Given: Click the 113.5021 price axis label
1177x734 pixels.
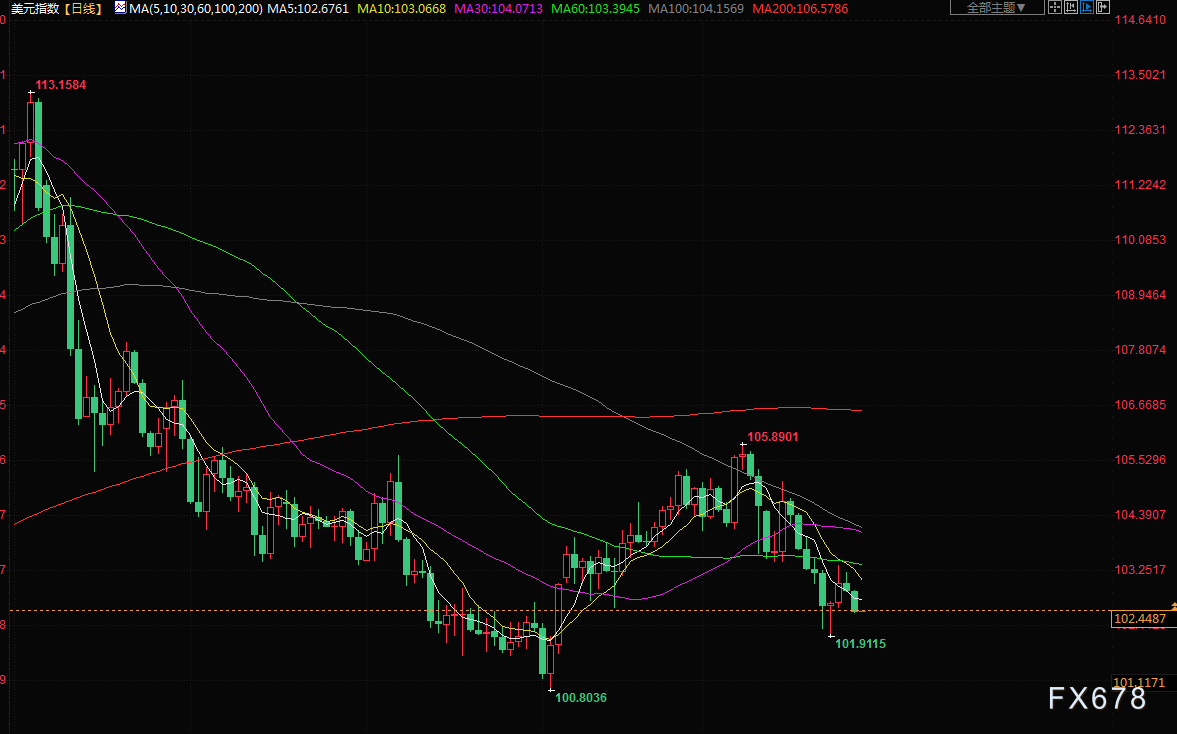Looking at the screenshot, I should [x=1140, y=74].
